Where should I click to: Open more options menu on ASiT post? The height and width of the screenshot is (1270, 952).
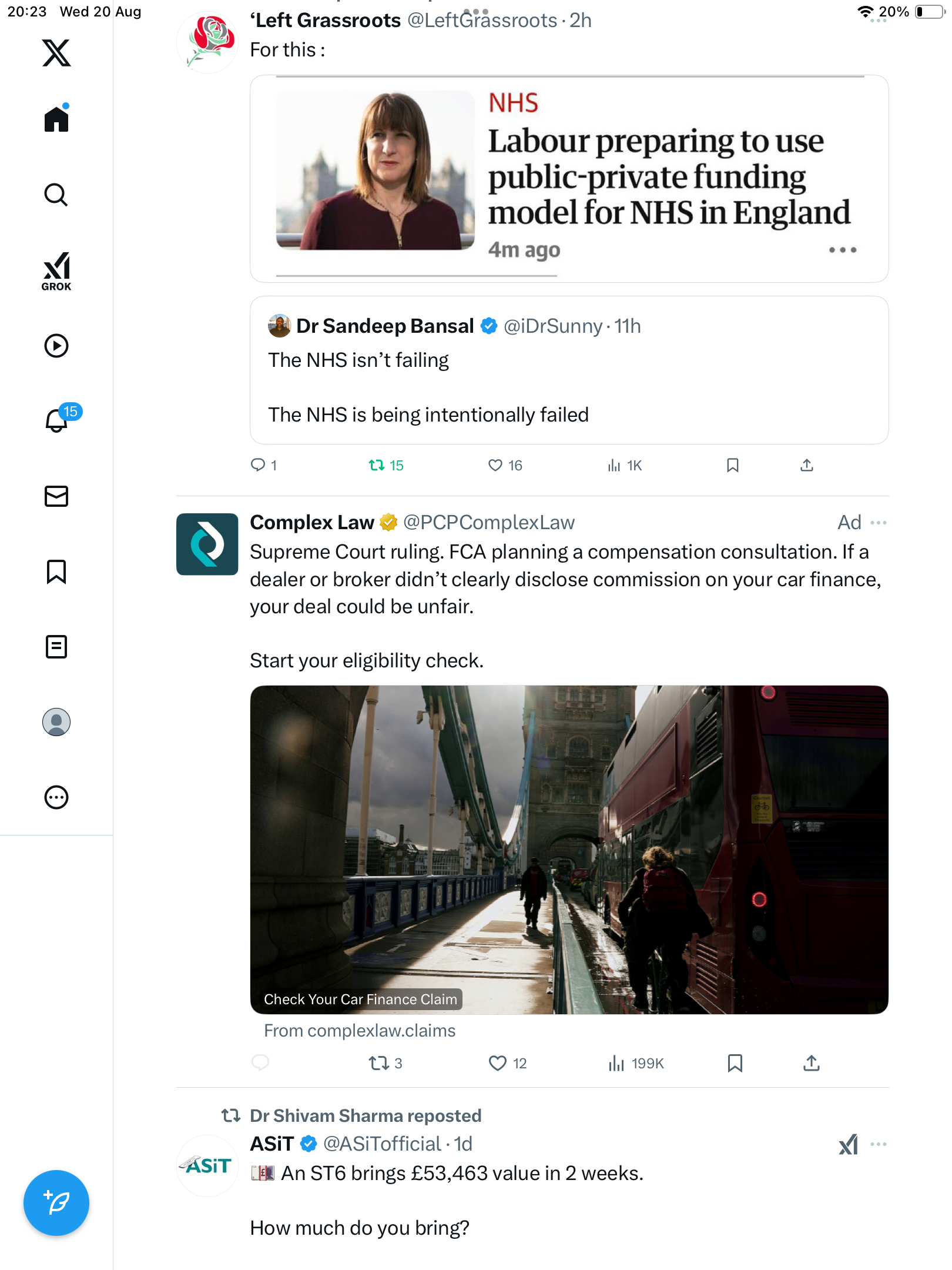pos(879,1144)
